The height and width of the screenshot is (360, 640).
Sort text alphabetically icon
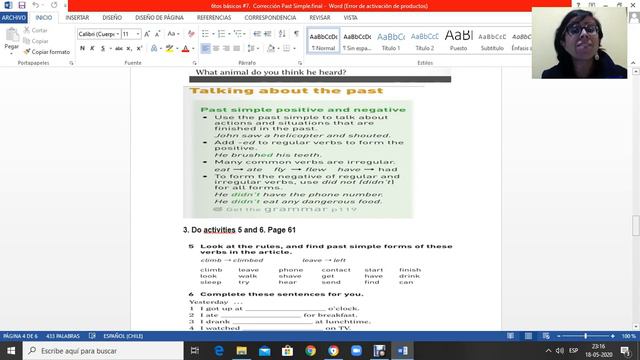pyautogui.click(x=282, y=34)
